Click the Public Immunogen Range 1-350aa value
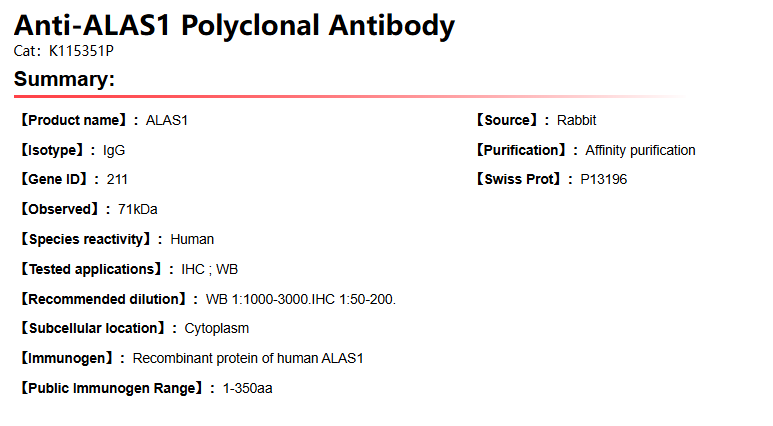 click(247, 388)
